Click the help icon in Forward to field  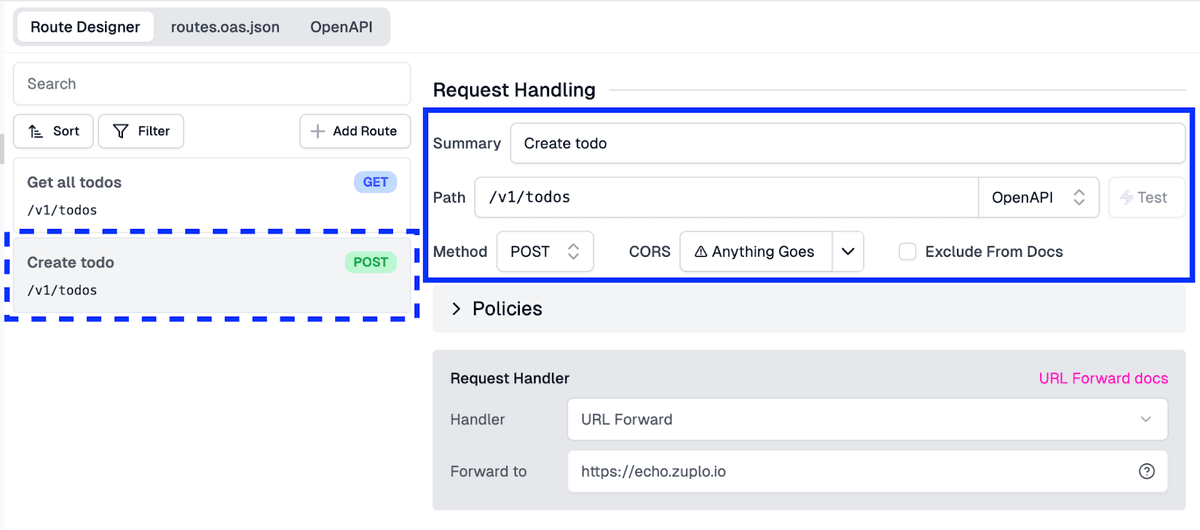coord(1147,472)
